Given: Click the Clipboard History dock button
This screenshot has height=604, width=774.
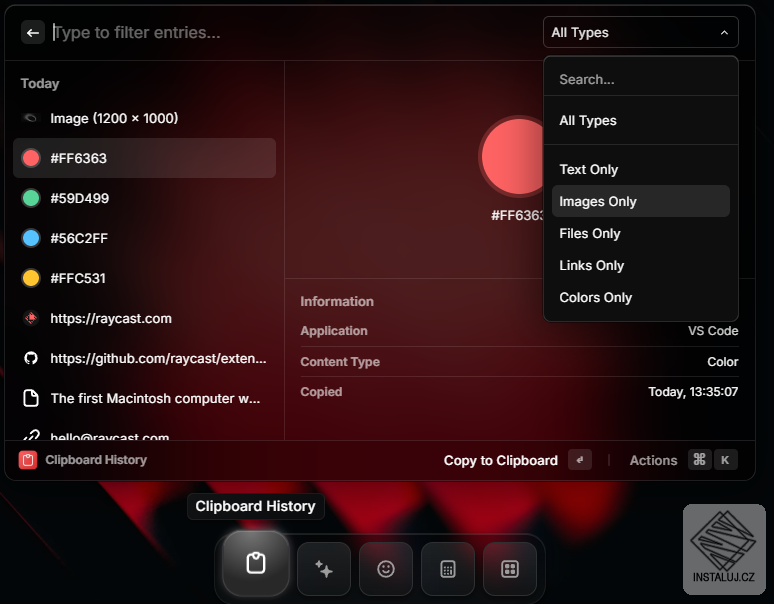Looking at the screenshot, I should click(x=256, y=564).
